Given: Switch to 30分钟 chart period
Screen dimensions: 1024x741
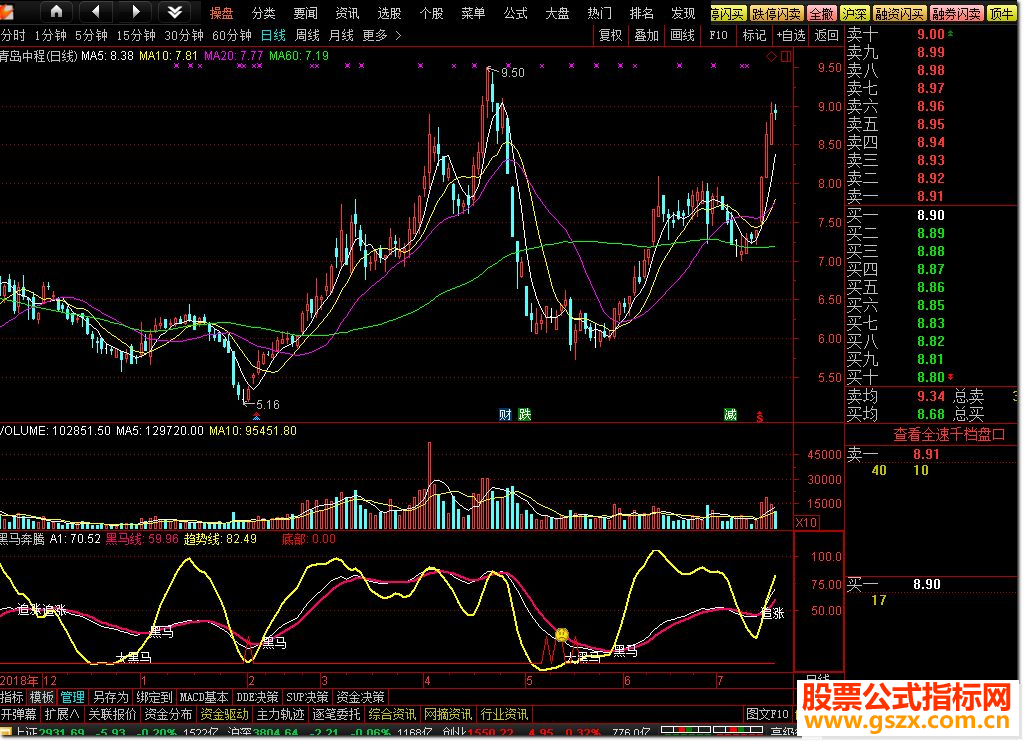Looking at the screenshot, I should [x=184, y=35].
